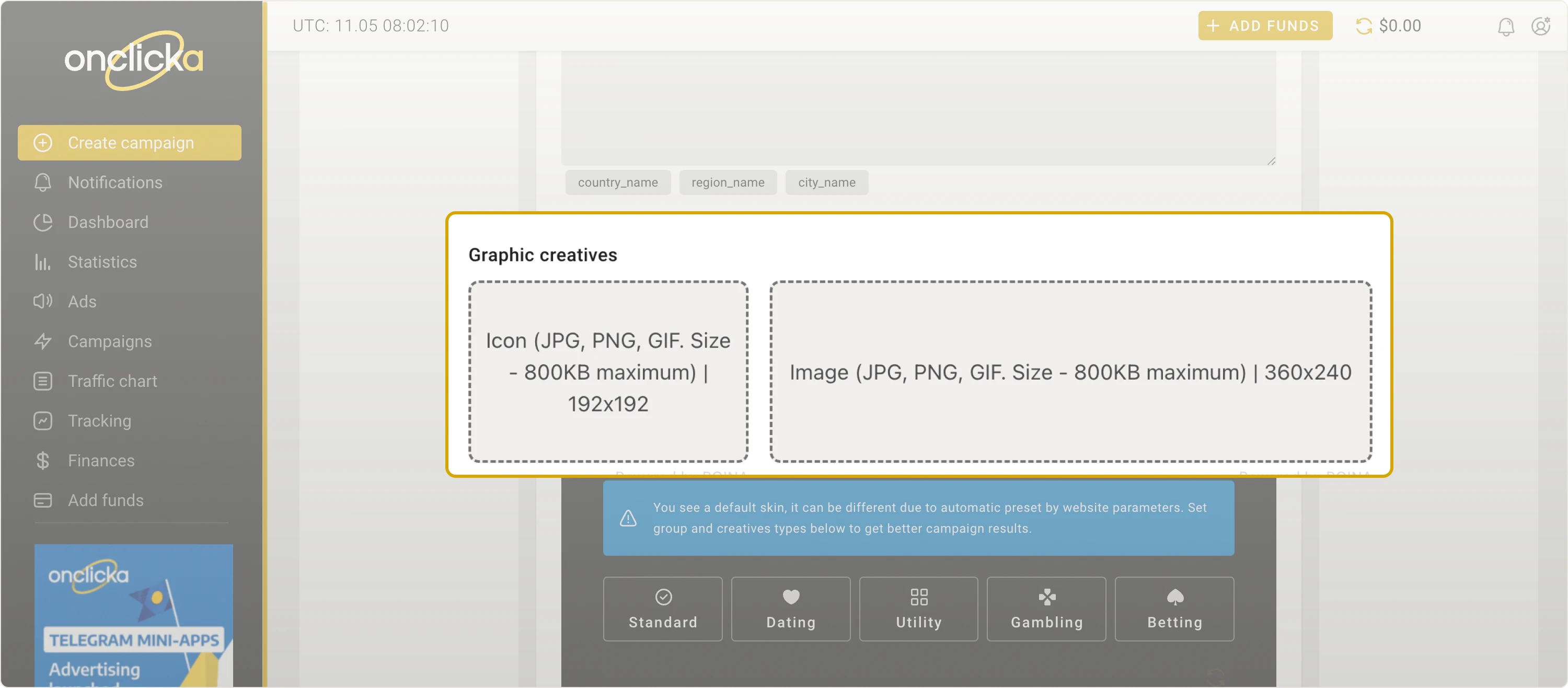Click the Ads megaphone icon in sidebar
The height and width of the screenshot is (688, 1568).
point(42,301)
